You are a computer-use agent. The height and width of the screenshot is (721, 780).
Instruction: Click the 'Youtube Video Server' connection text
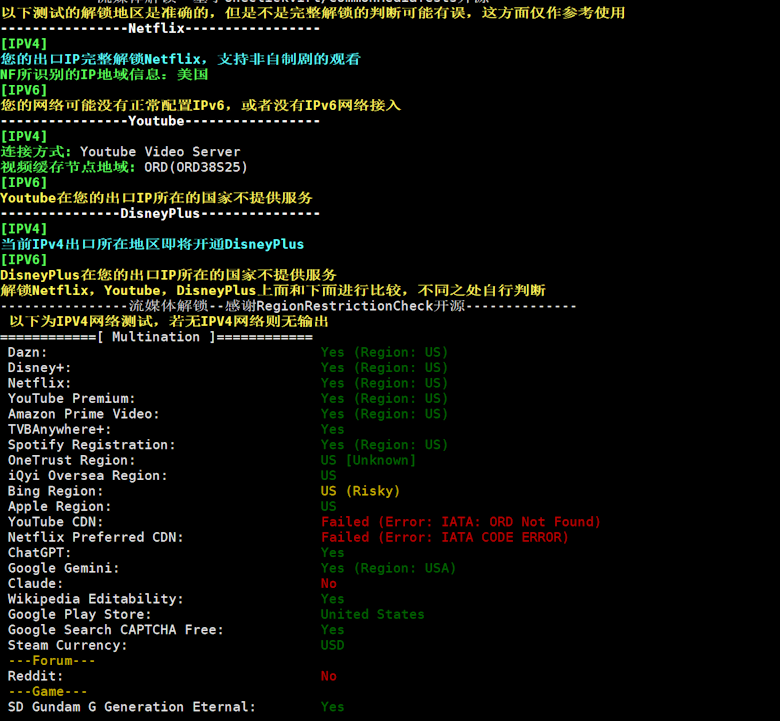click(x=160, y=152)
